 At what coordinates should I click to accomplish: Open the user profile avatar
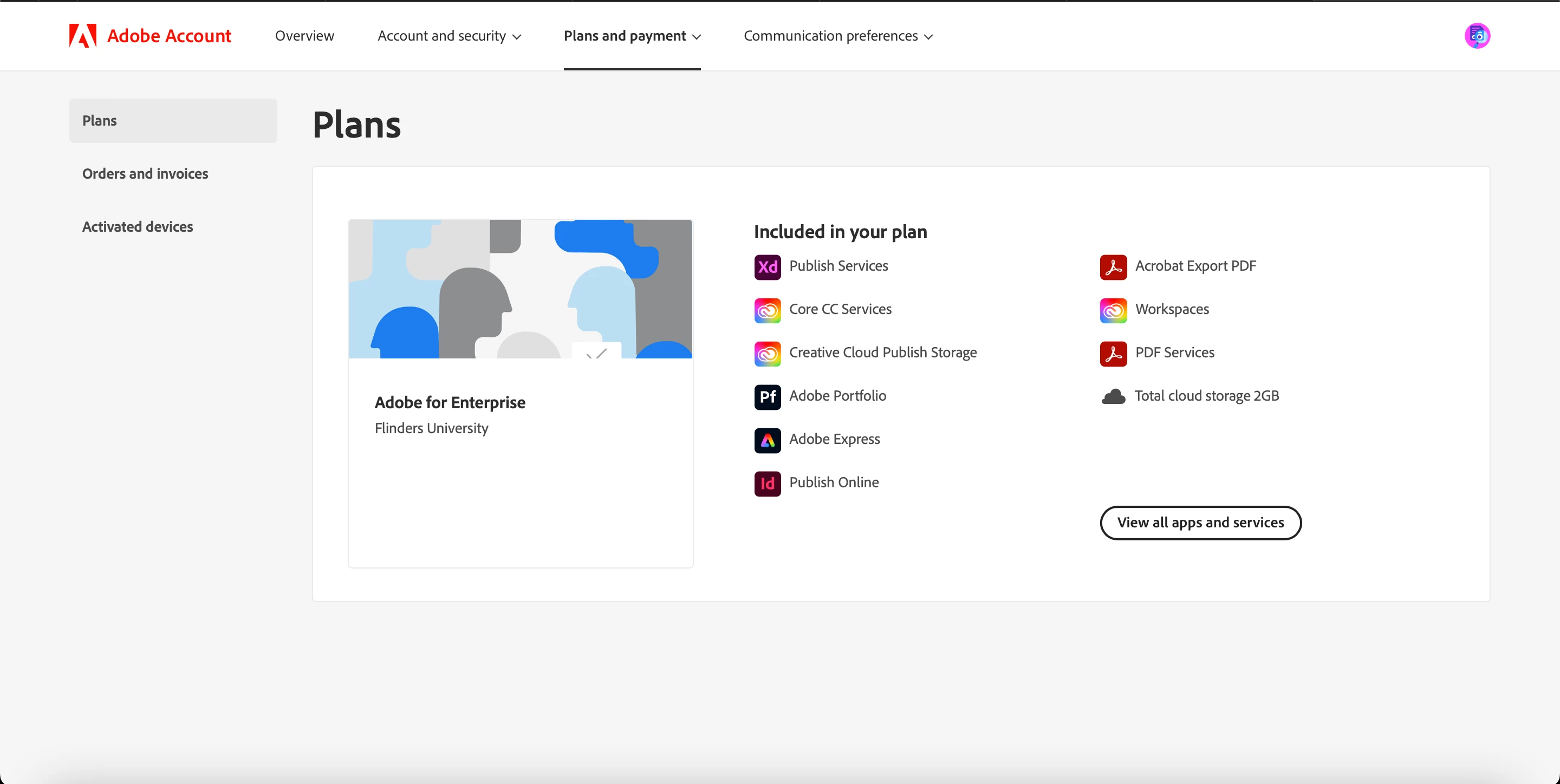click(x=1477, y=36)
